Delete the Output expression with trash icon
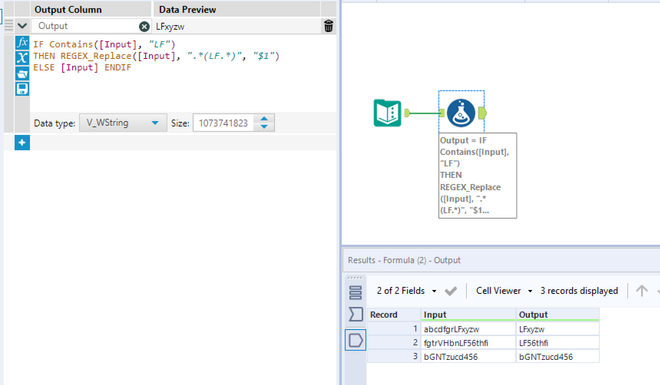The height and width of the screenshot is (385, 660). click(329, 26)
